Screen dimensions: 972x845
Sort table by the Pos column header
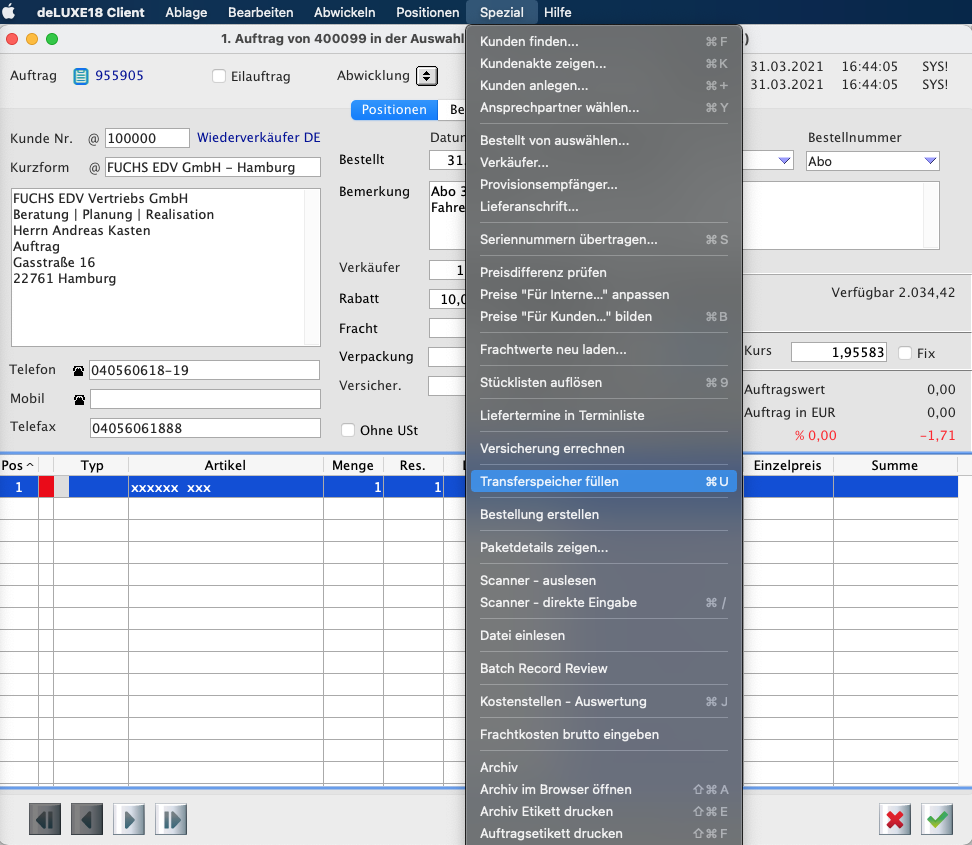[x=17, y=465]
